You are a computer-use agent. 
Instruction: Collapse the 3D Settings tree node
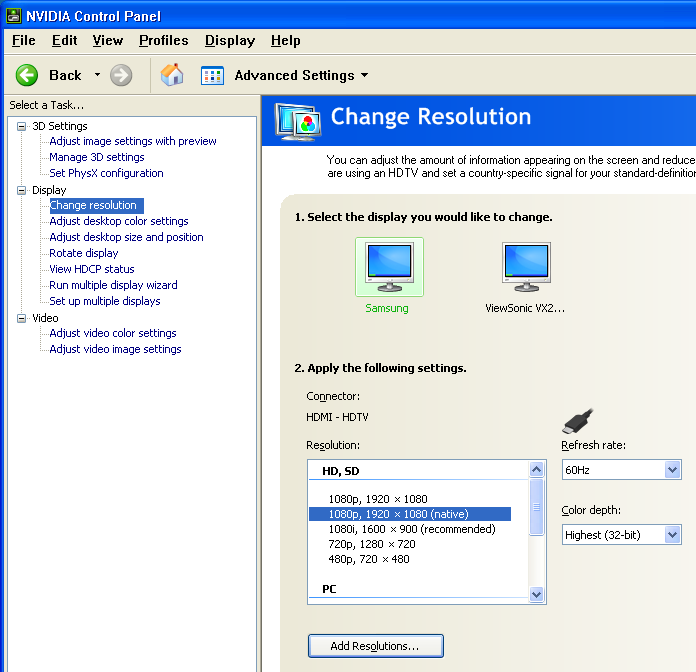(21, 126)
